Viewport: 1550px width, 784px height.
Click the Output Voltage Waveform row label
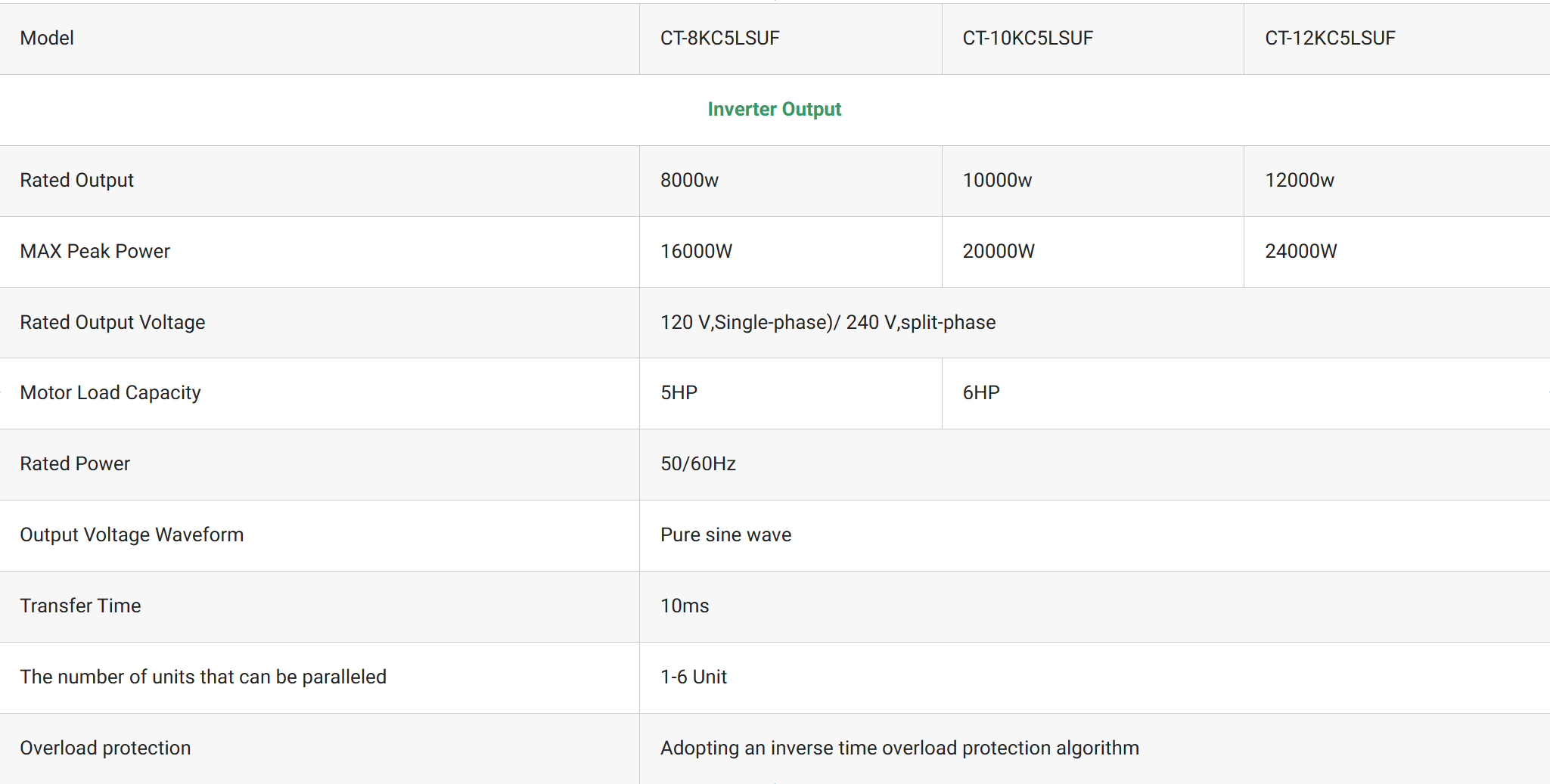[x=132, y=535]
